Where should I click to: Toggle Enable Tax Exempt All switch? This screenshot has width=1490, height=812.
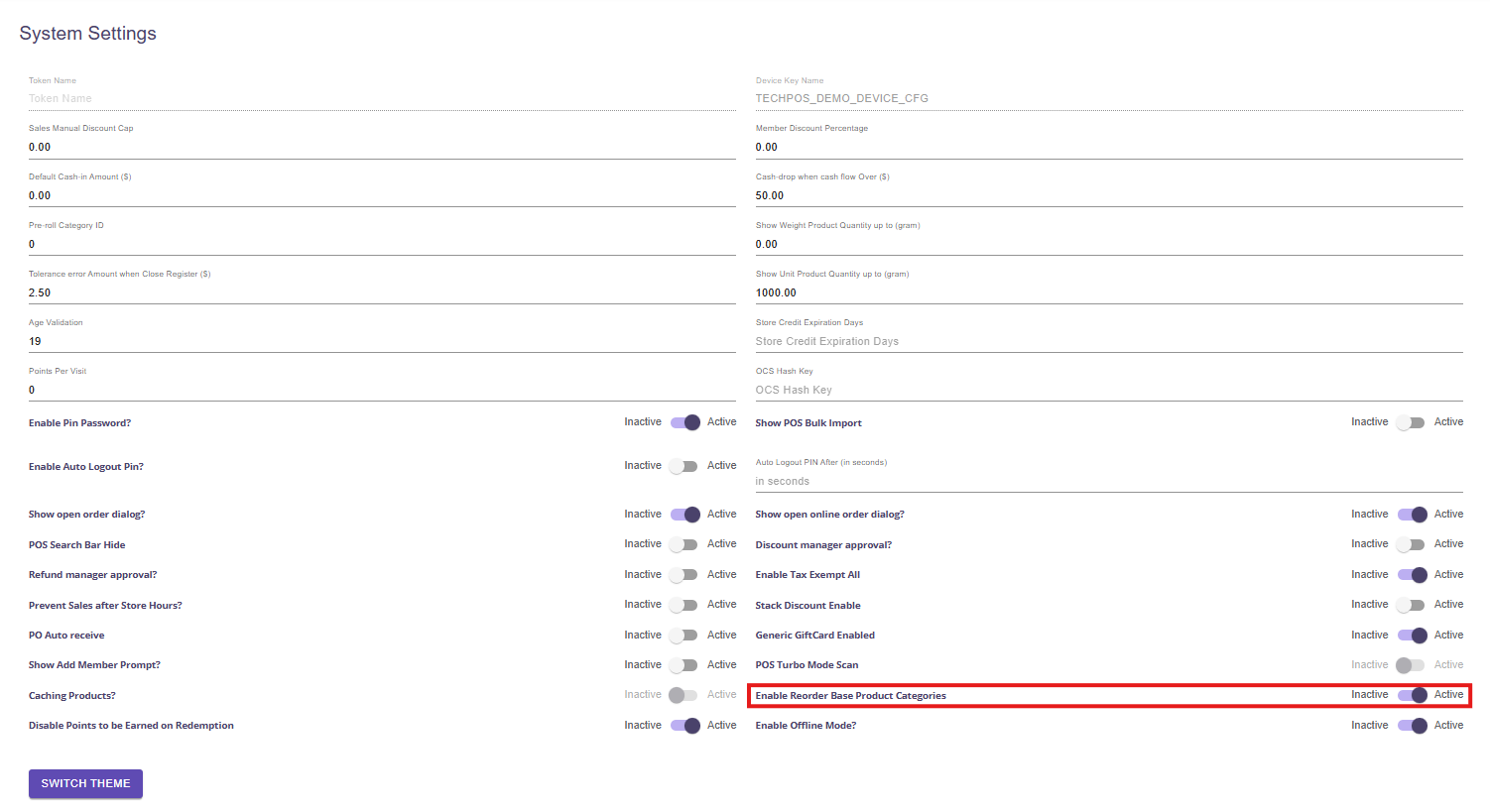(x=1412, y=575)
